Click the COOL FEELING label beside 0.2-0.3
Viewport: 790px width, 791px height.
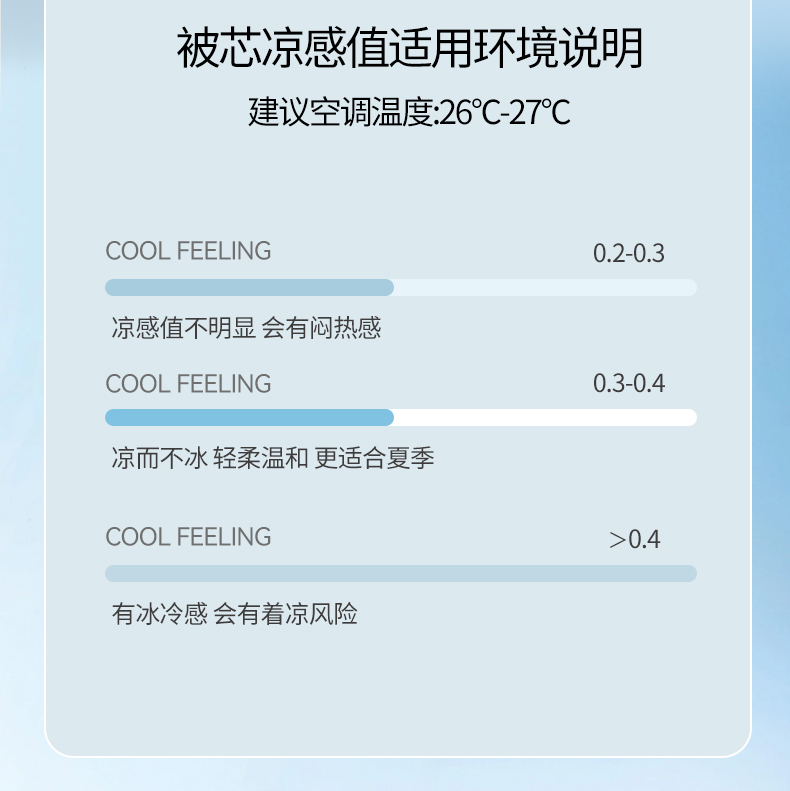(x=188, y=251)
